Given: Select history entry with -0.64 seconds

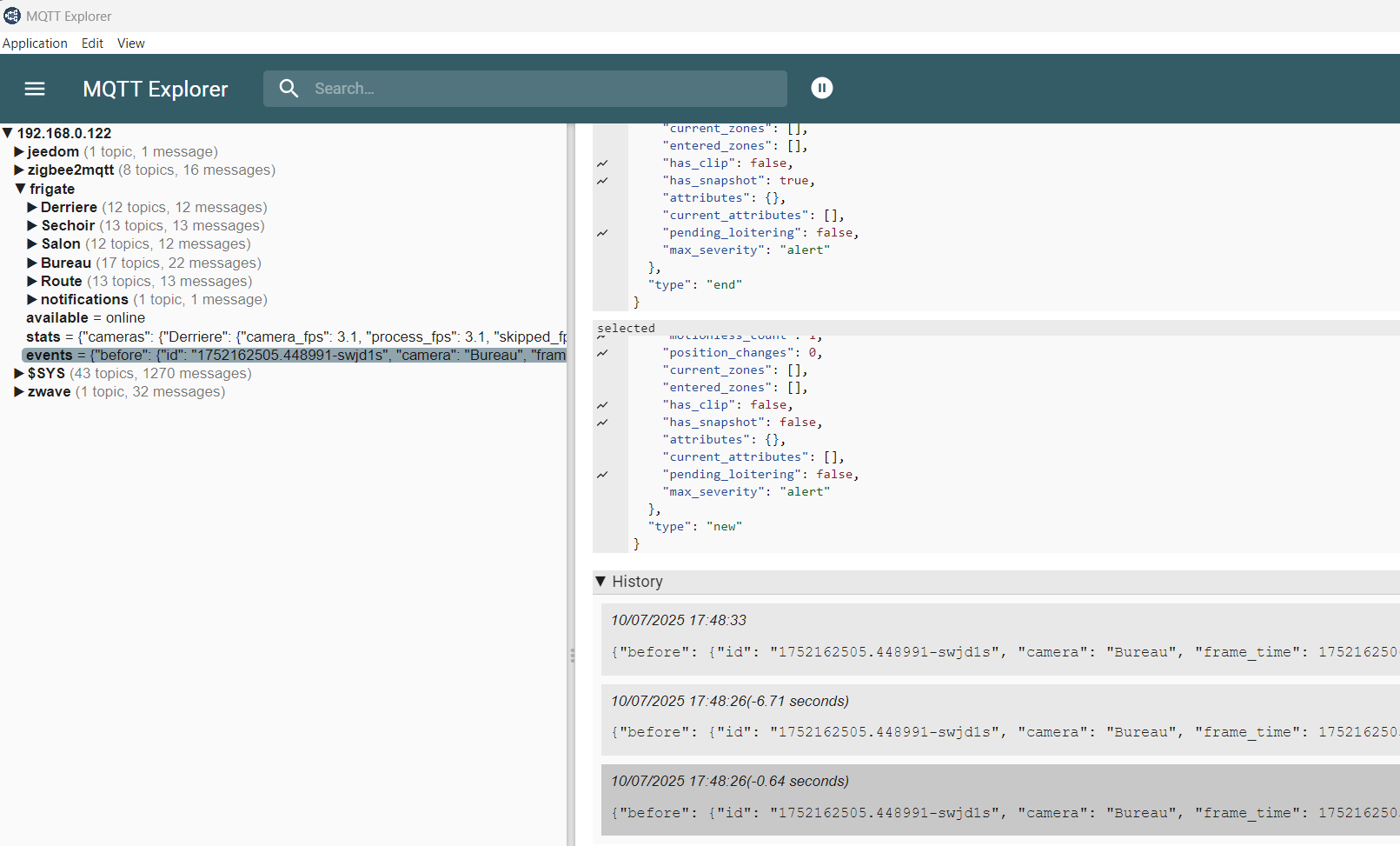Looking at the screenshot, I should [x=1000, y=800].
